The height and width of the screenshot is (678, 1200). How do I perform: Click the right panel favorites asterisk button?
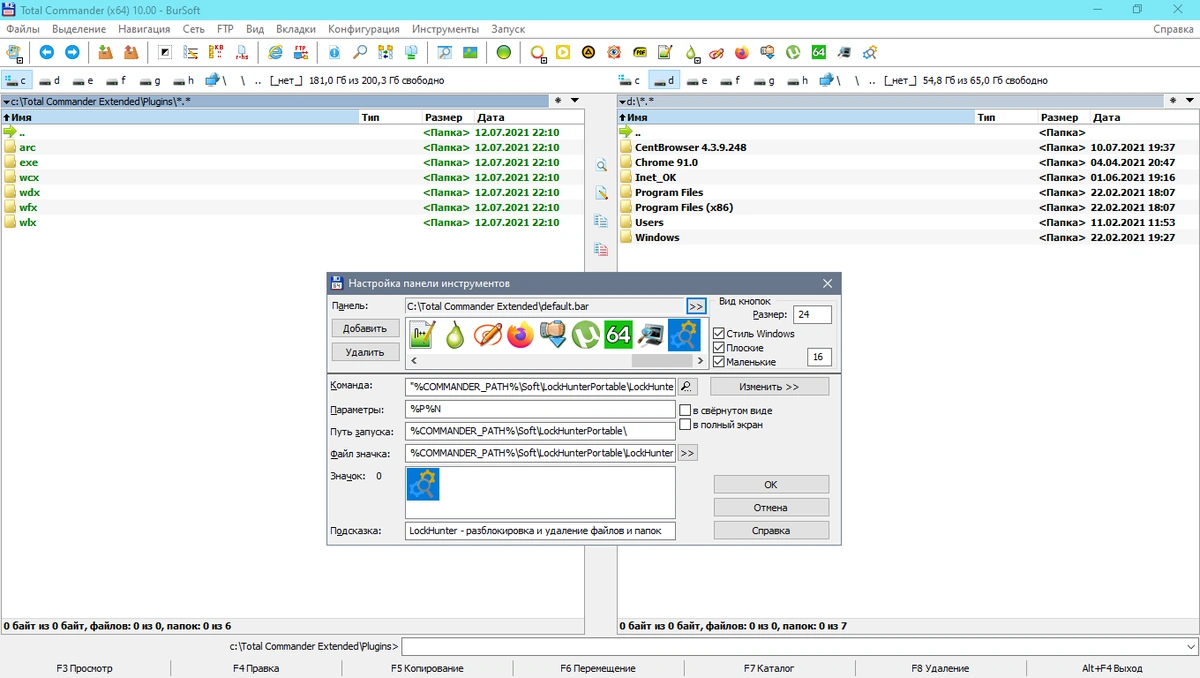pos(1175,101)
